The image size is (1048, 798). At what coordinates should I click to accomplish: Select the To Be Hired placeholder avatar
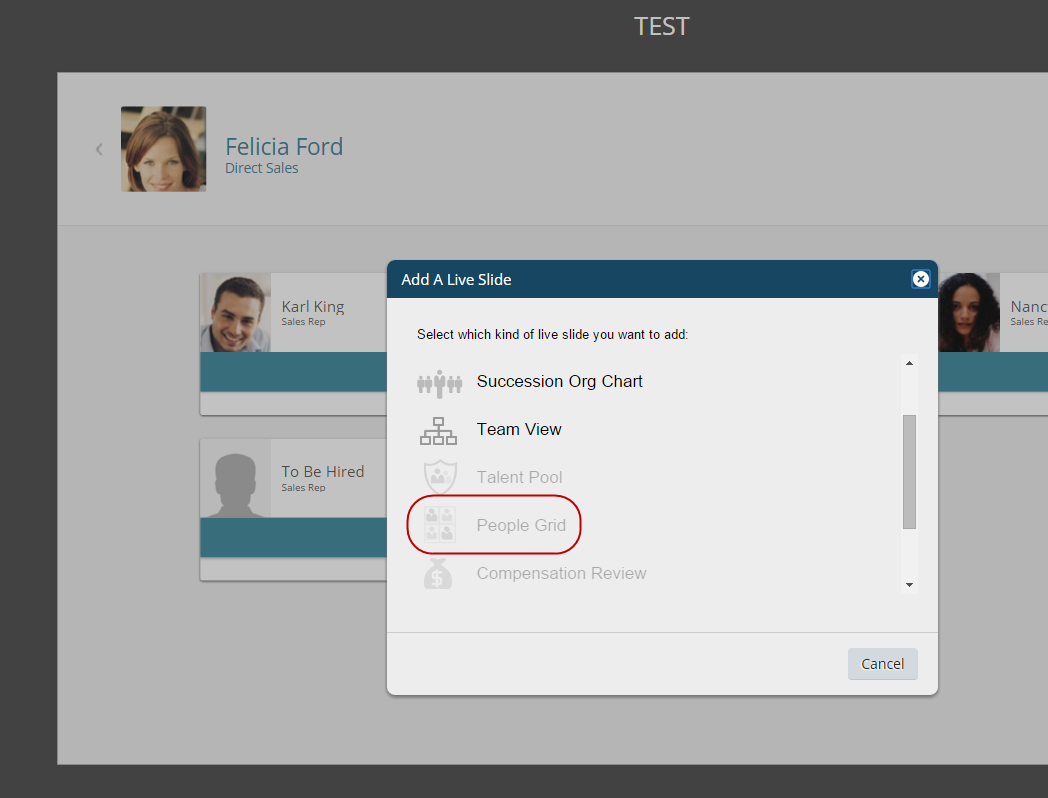(x=236, y=478)
